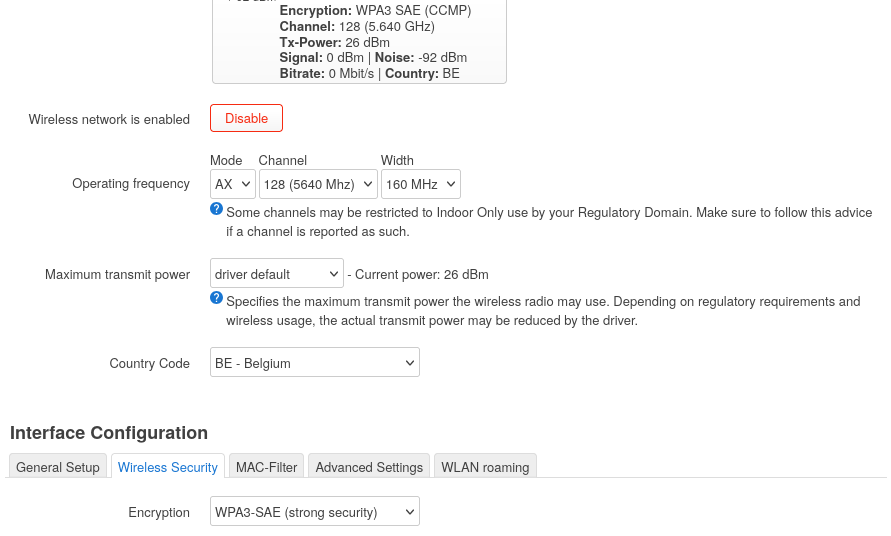Click the 'Encryption: WPA3 SAE (CCMP)' status line
This screenshot has height=536, width=891.
(x=375, y=11)
